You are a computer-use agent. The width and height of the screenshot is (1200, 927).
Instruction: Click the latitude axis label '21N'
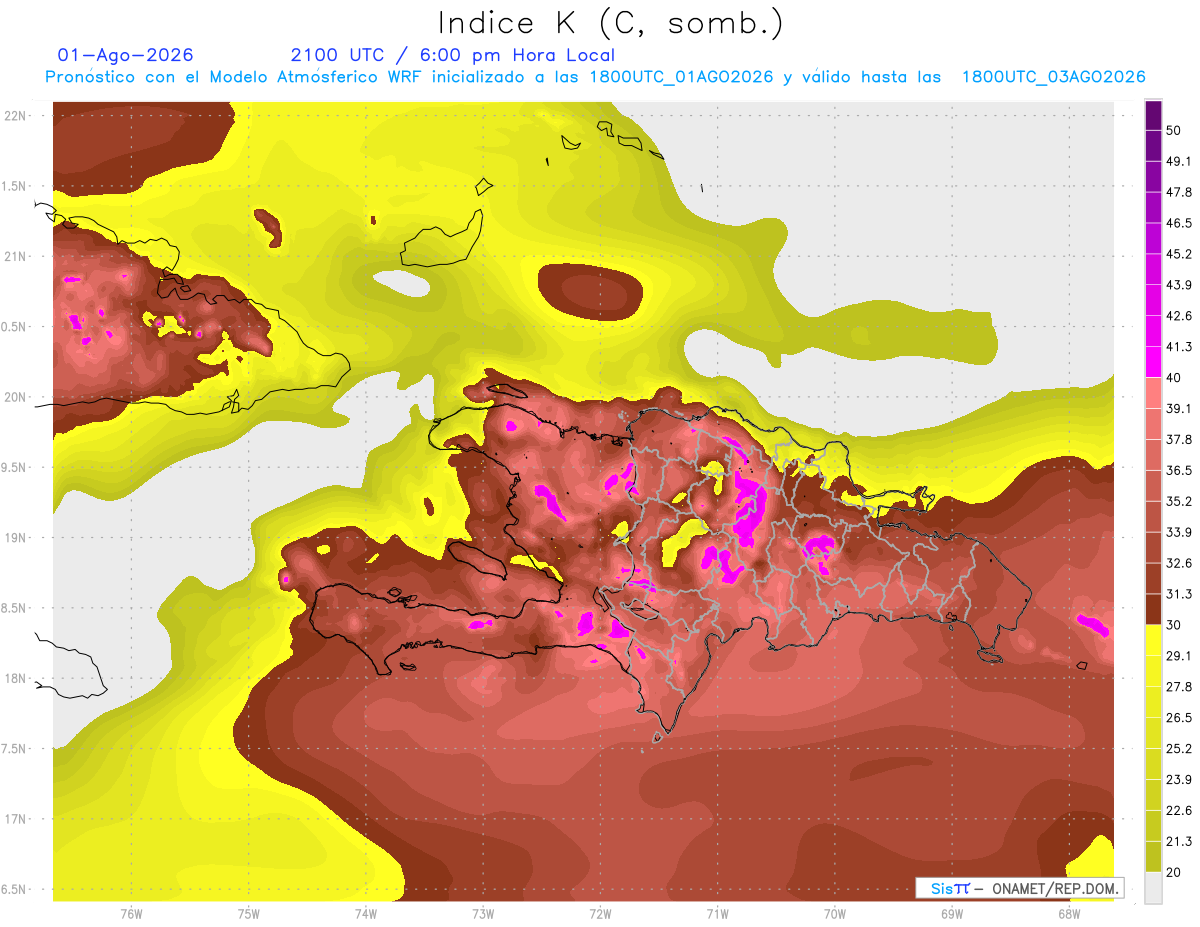point(16,256)
